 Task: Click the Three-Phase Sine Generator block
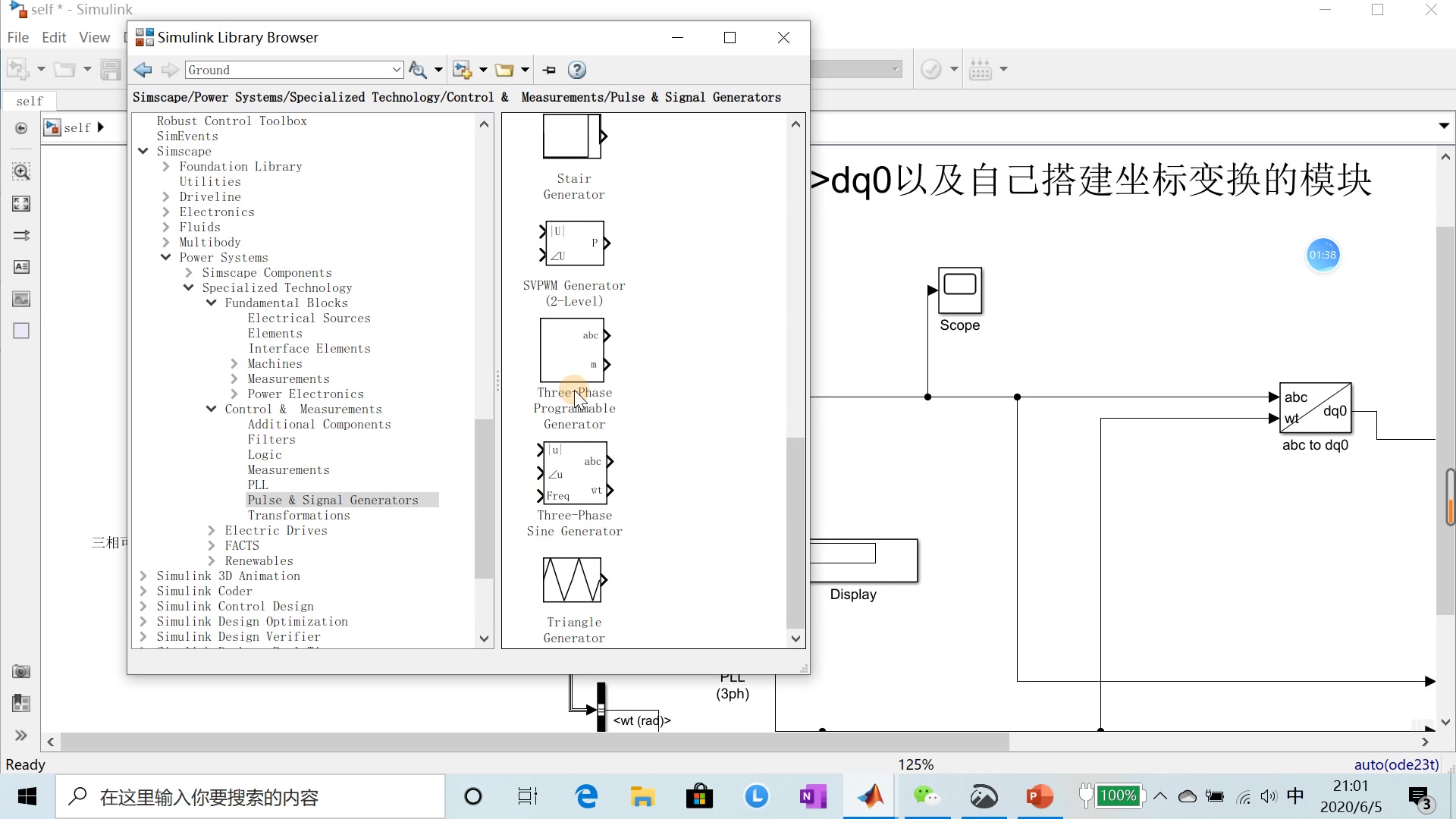574,474
